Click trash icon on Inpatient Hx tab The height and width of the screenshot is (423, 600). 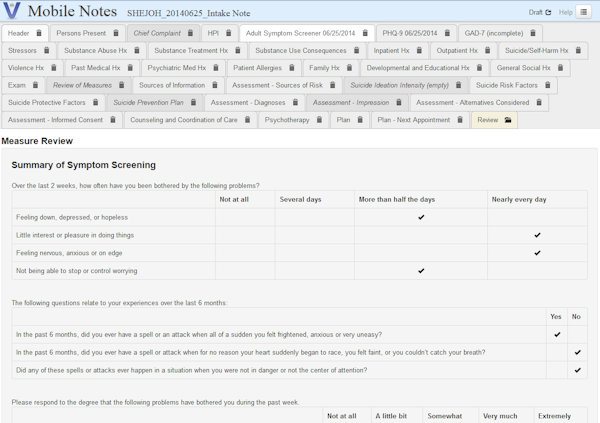click(419, 50)
